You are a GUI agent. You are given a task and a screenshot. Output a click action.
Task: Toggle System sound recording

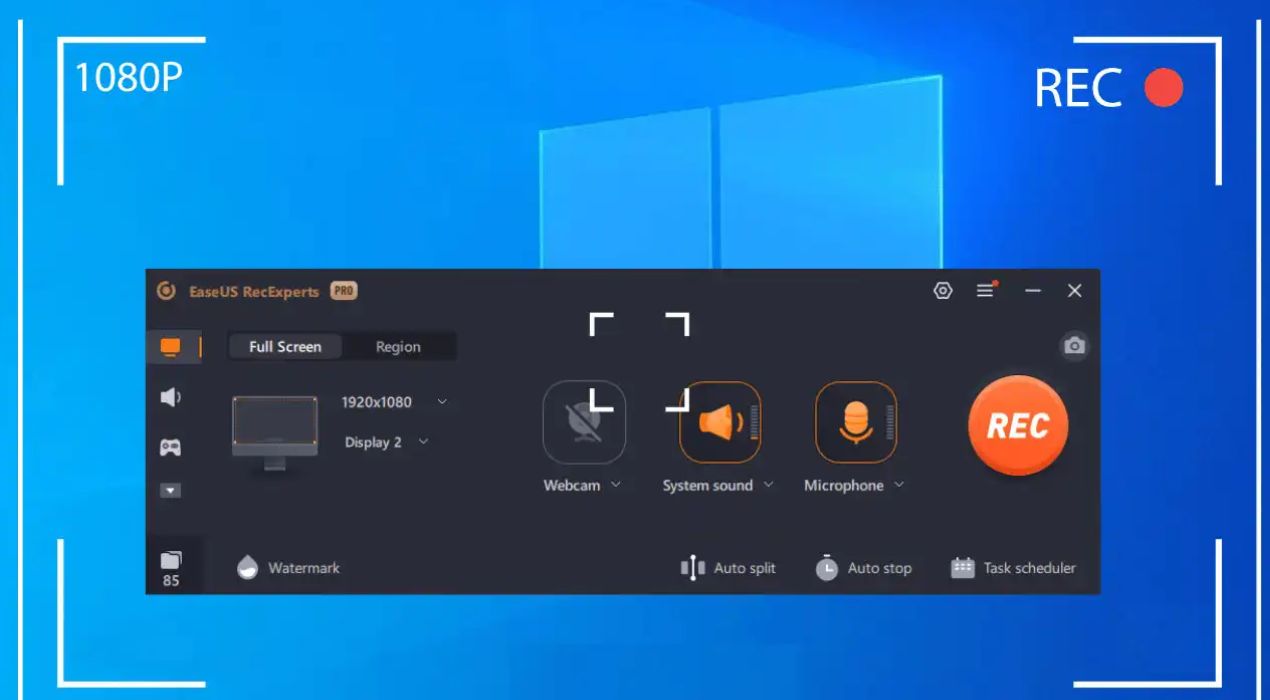(x=719, y=423)
